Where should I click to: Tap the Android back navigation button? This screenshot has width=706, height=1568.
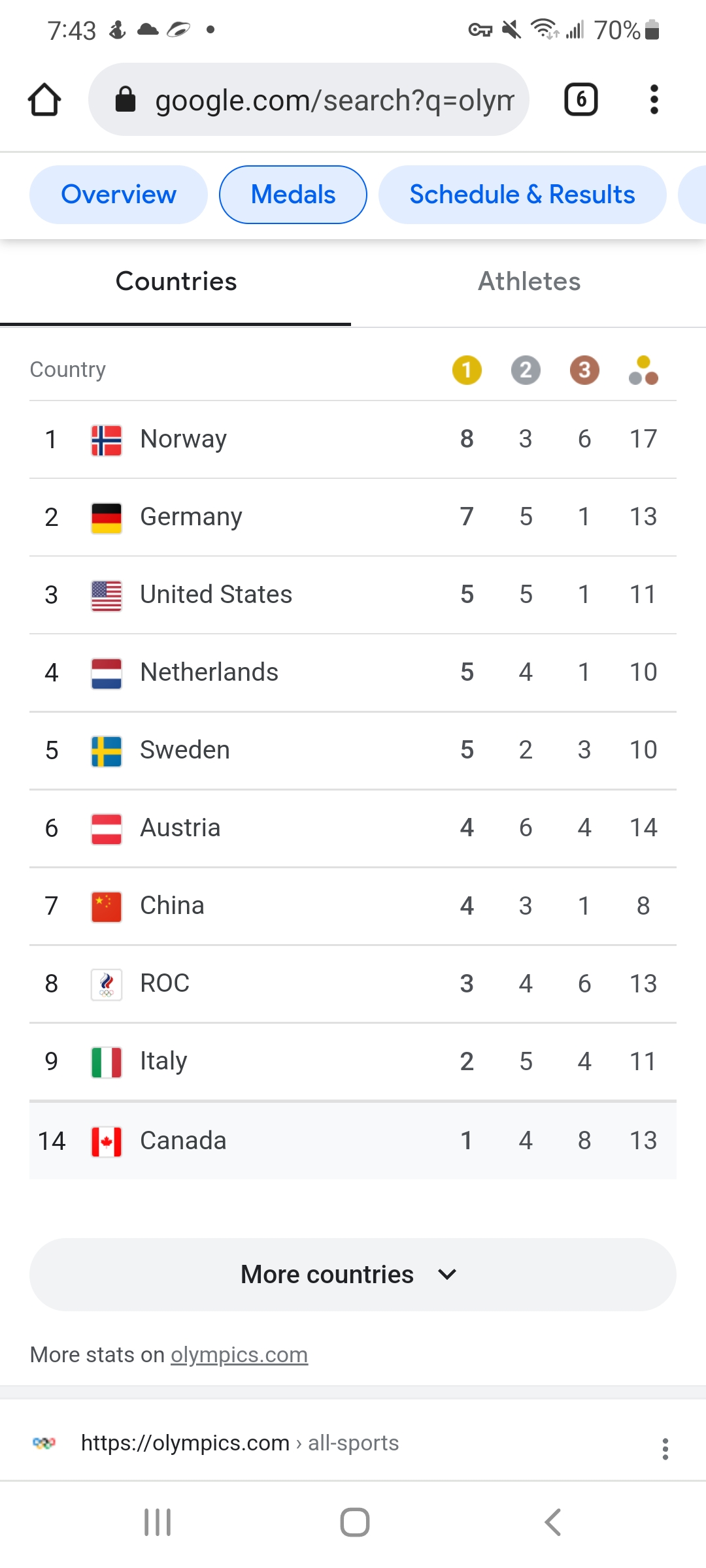pos(553,1522)
